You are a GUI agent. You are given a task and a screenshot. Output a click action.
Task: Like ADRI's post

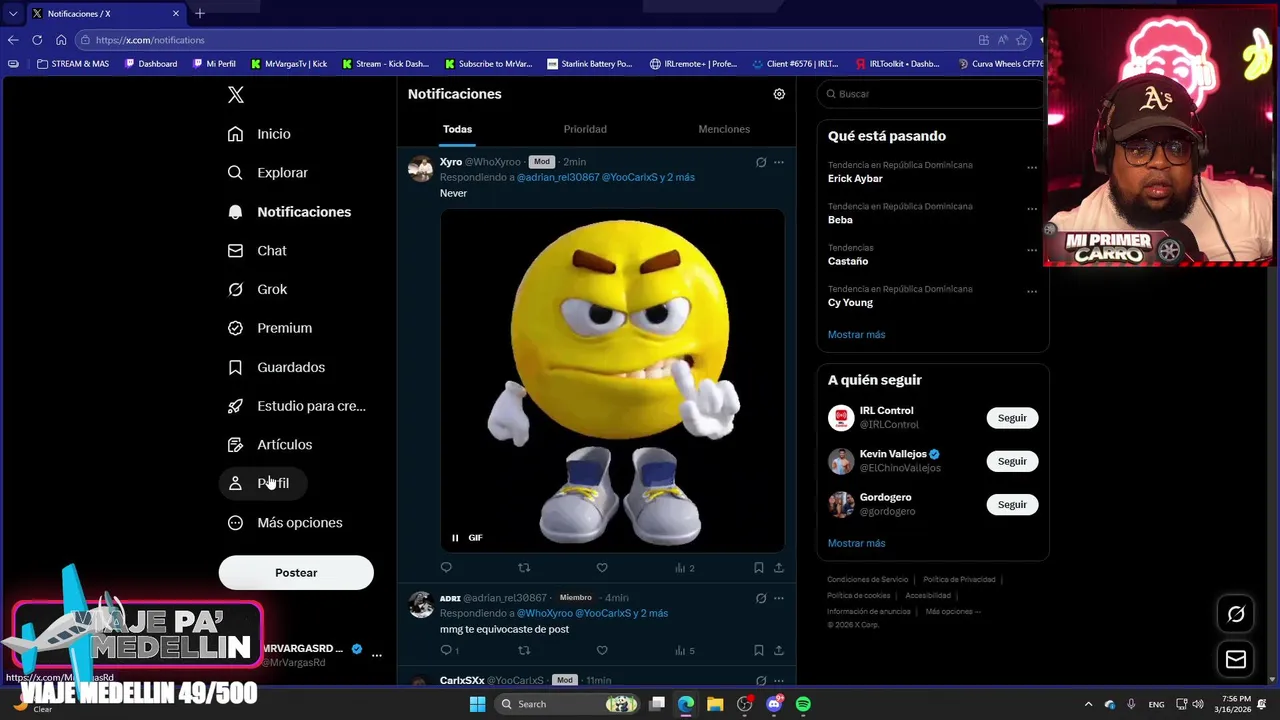[602, 651]
